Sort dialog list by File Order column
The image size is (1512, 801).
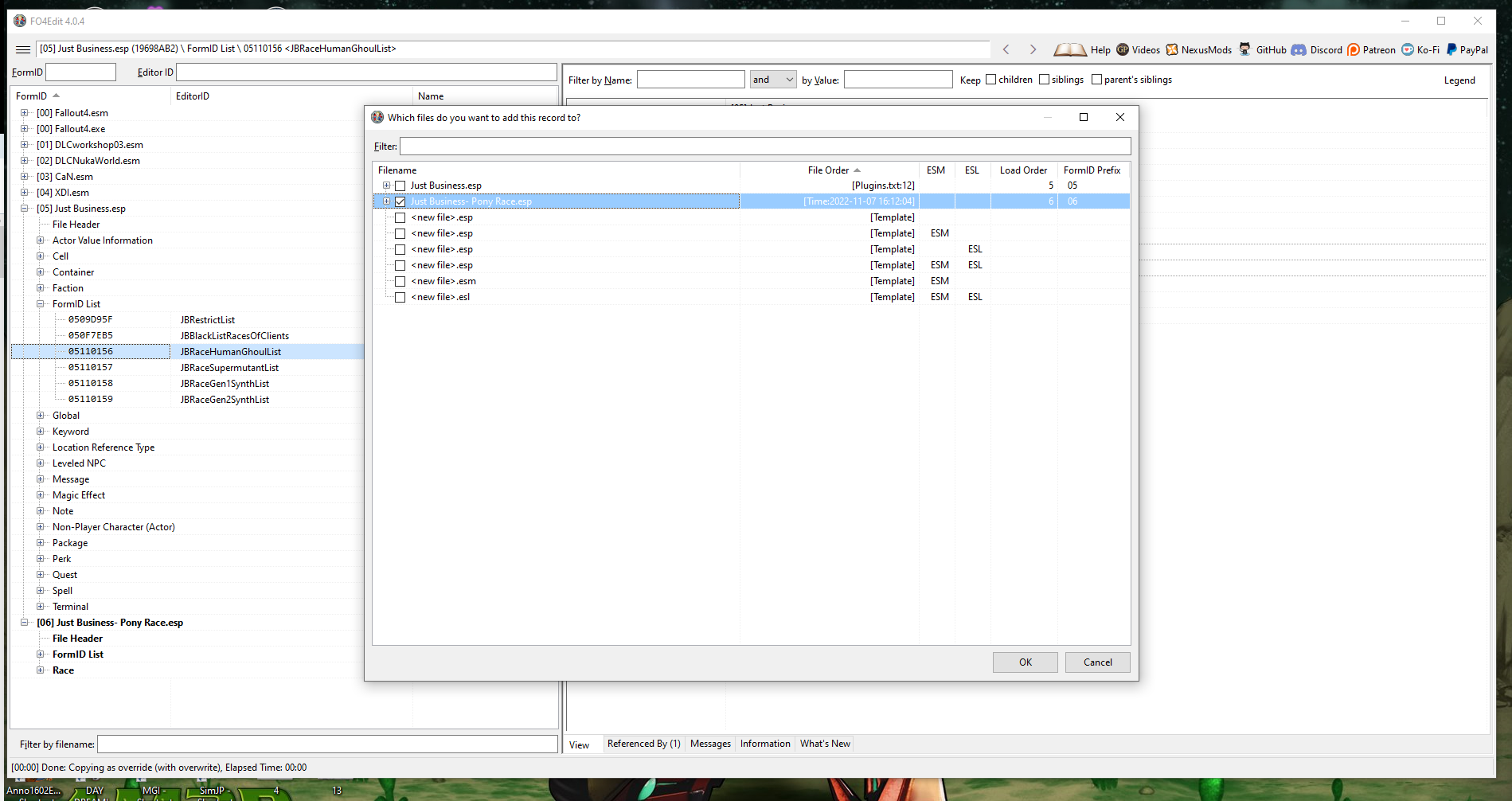[830, 170]
